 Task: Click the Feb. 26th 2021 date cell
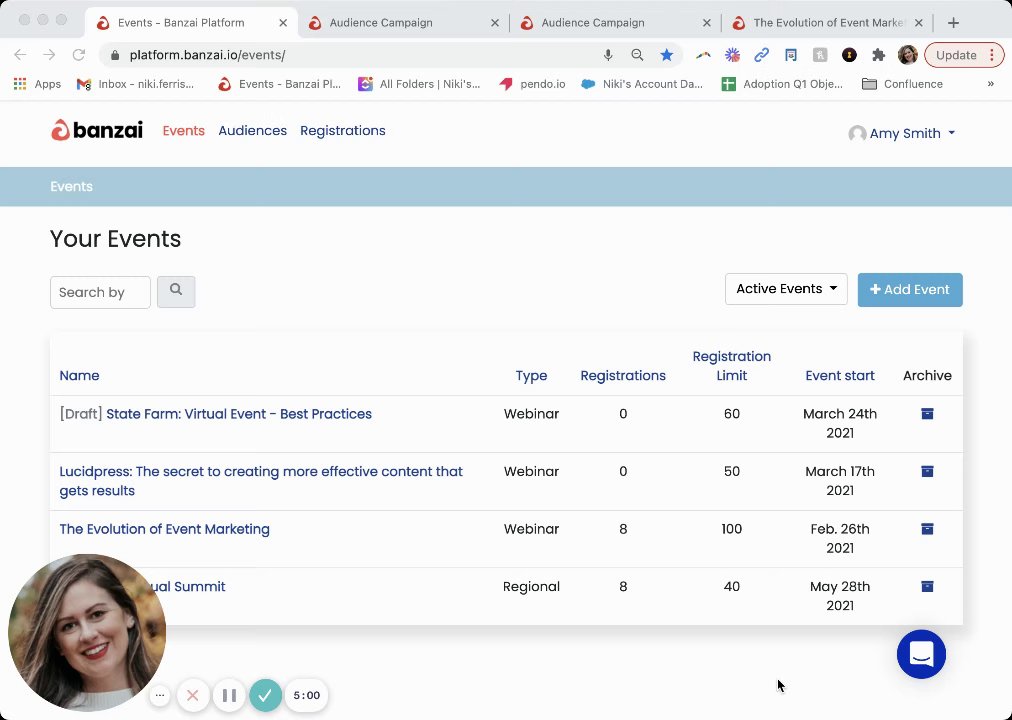[x=840, y=538]
